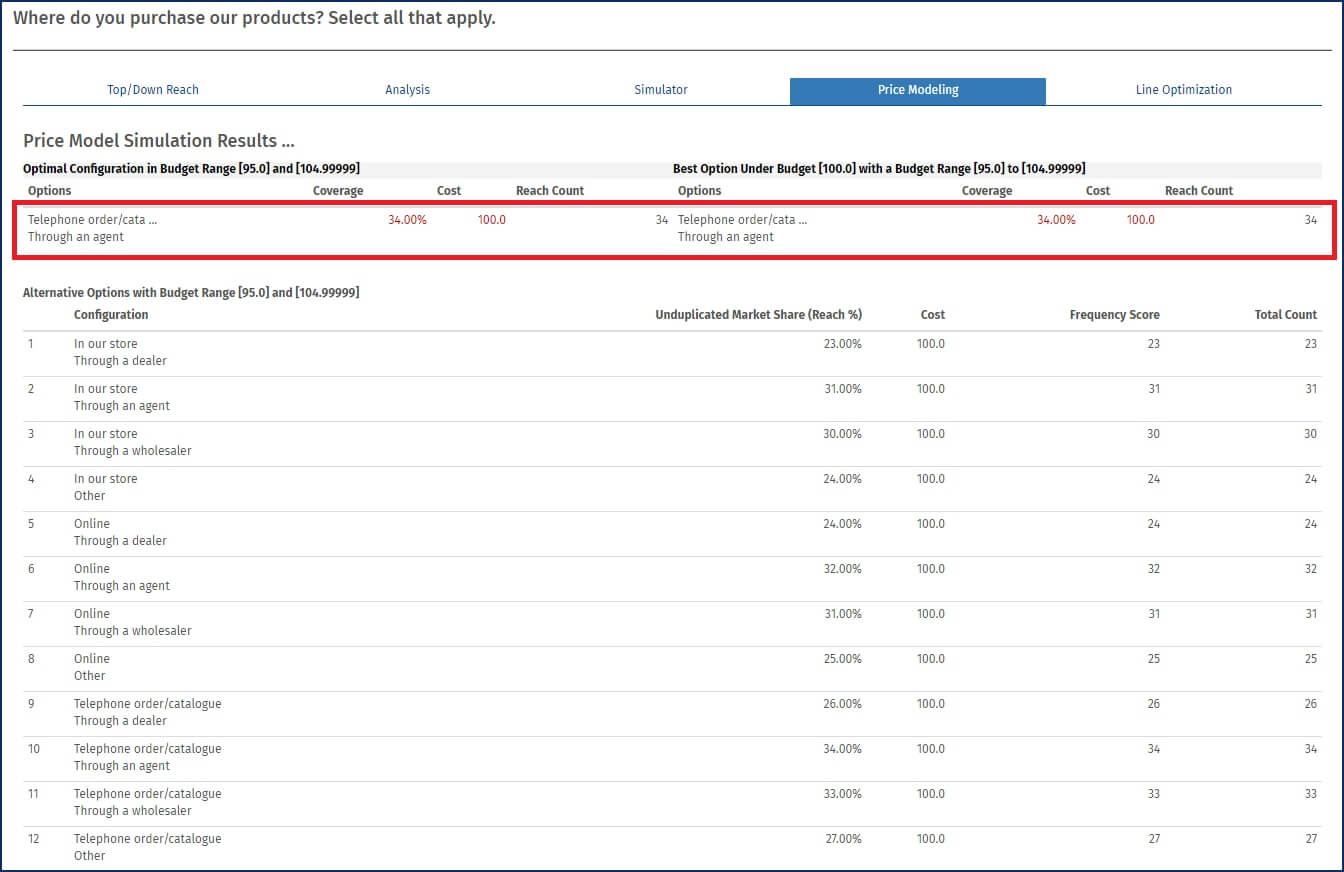Screen dimensions: 1344x872
Task: Select row 10 Telephone order/catalogue configuration
Action: [147, 757]
